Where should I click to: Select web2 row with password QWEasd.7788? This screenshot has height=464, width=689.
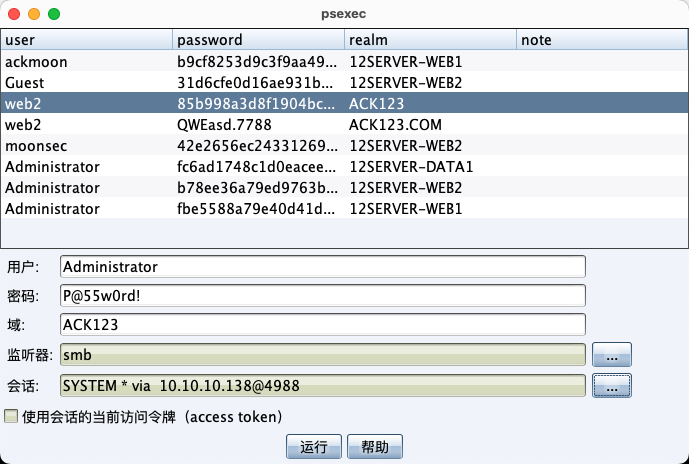(344, 125)
